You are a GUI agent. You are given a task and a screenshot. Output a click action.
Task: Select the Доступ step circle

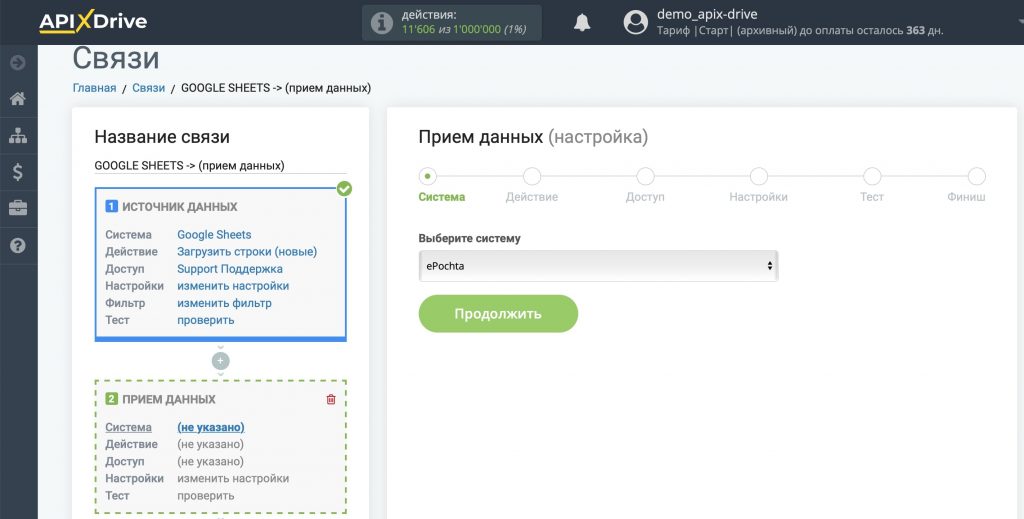pyautogui.click(x=645, y=176)
